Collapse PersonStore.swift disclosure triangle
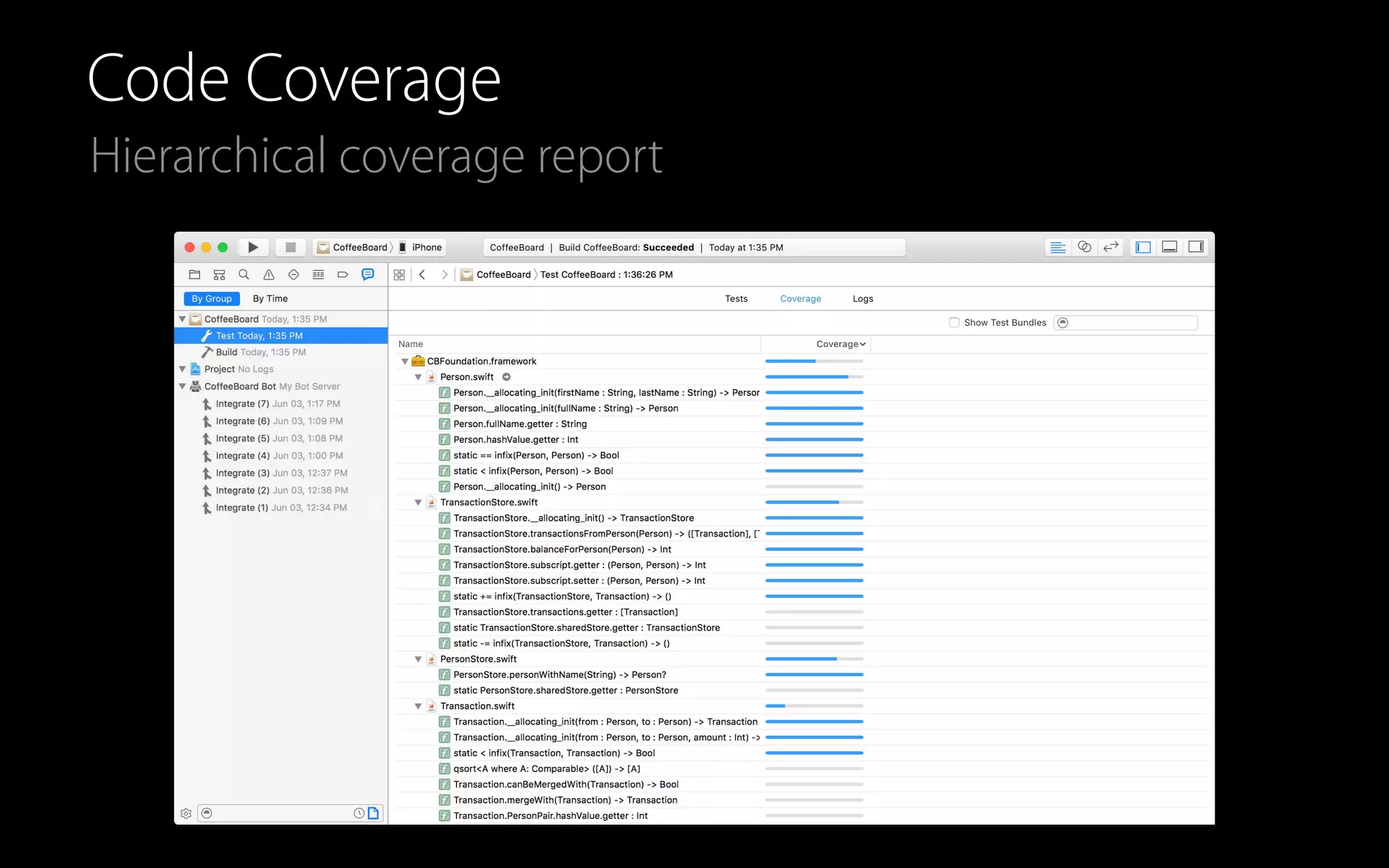 418,659
